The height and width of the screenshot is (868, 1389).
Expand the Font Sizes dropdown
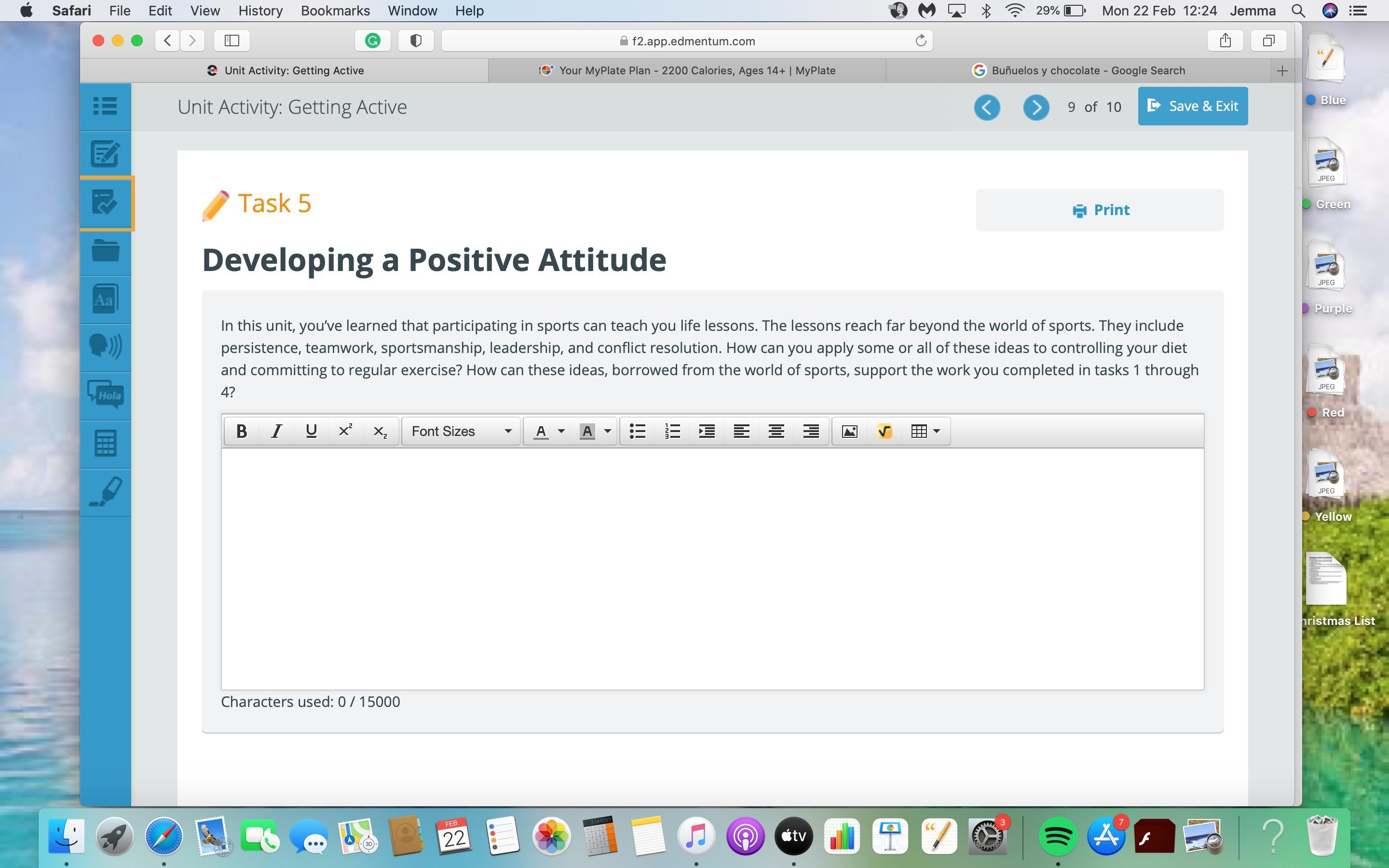(x=461, y=431)
